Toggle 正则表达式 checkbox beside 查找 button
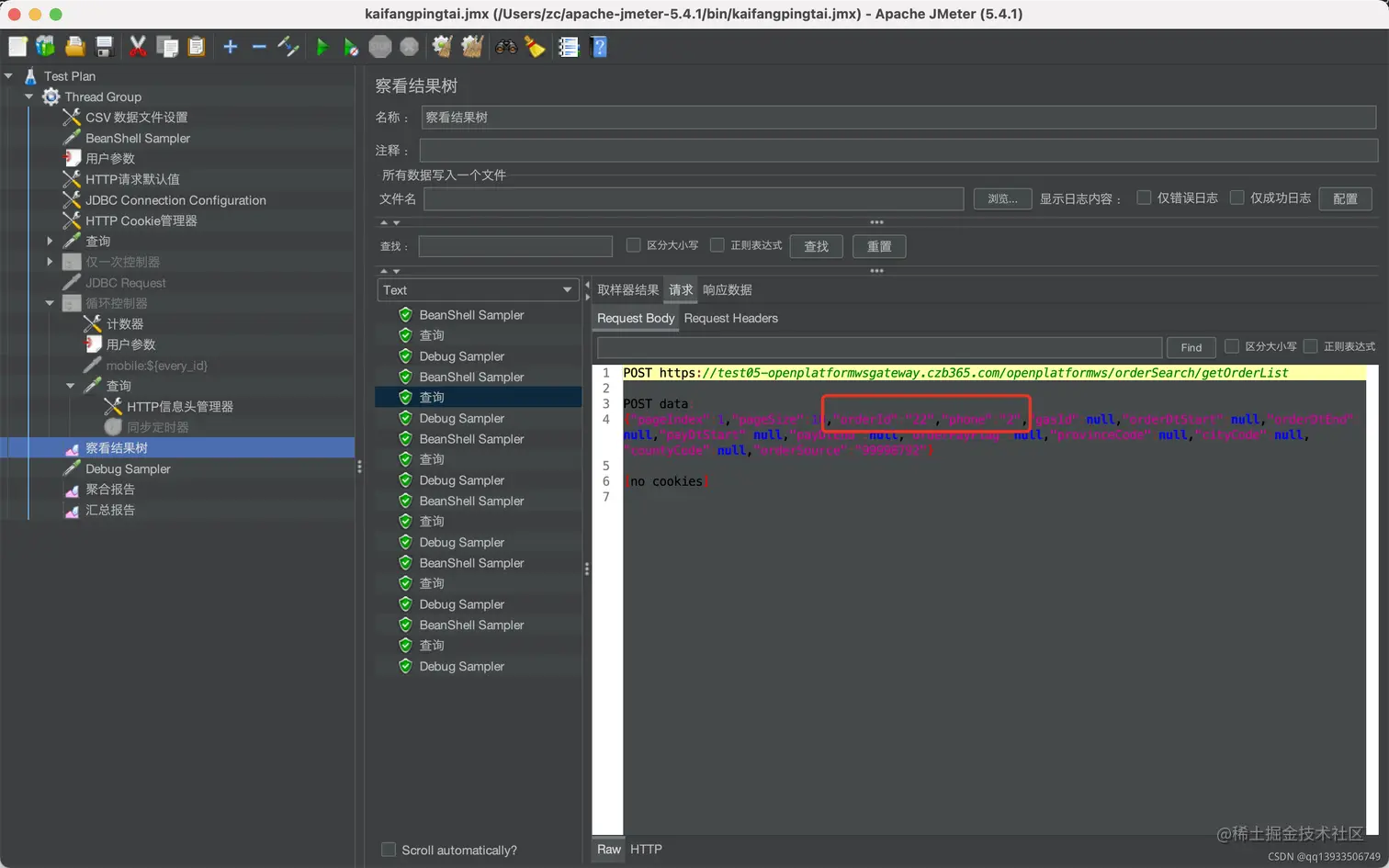This screenshot has height=868, width=1389. point(717,245)
